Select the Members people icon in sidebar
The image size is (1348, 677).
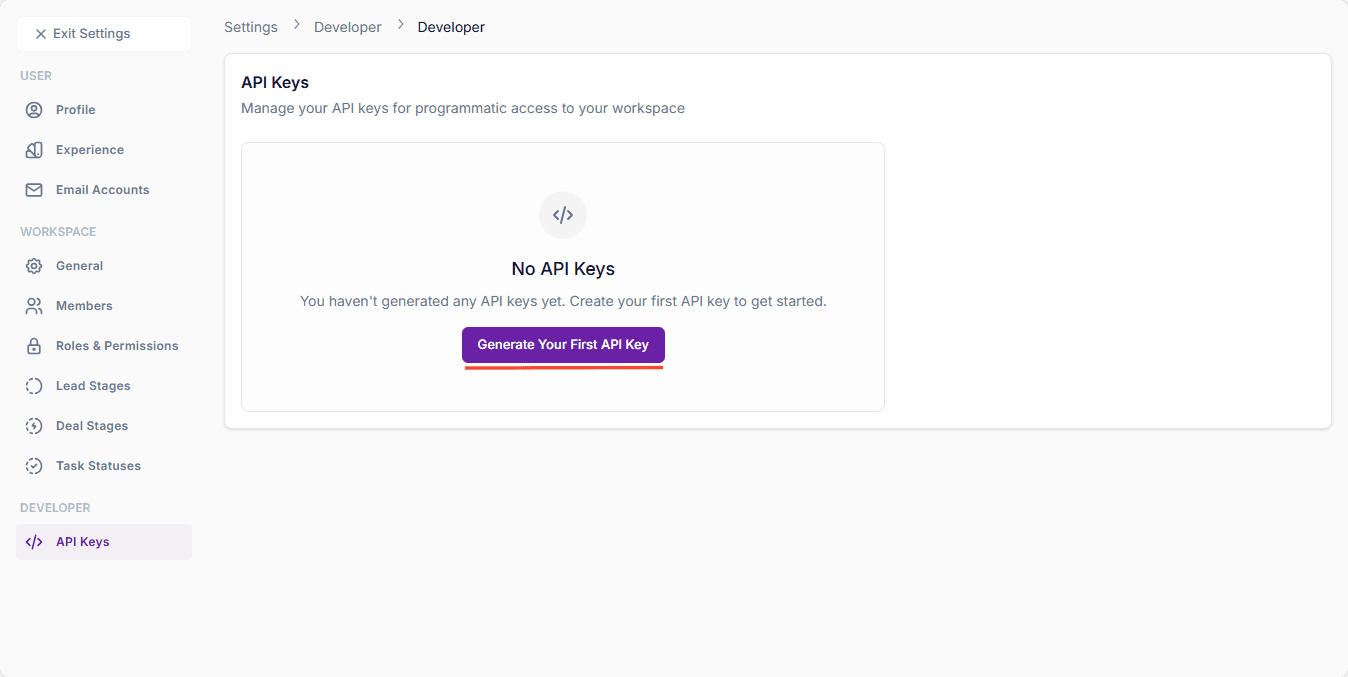point(33,305)
